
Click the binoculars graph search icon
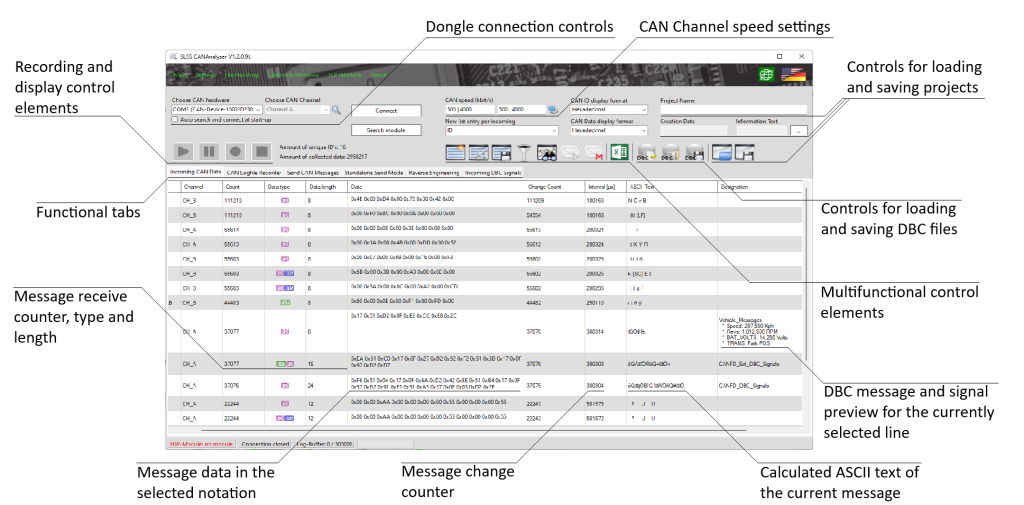click(547, 152)
